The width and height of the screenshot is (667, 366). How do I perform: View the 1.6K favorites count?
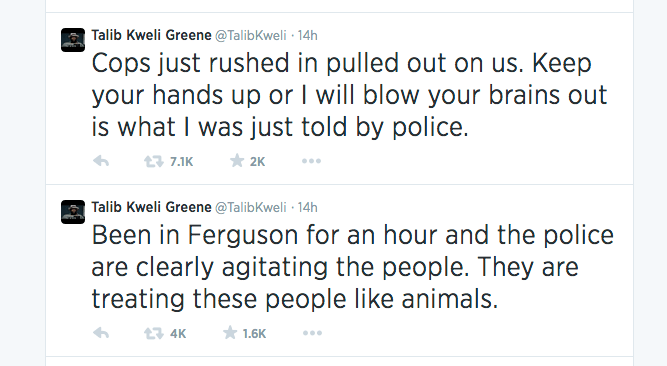(x=254, y=334)
